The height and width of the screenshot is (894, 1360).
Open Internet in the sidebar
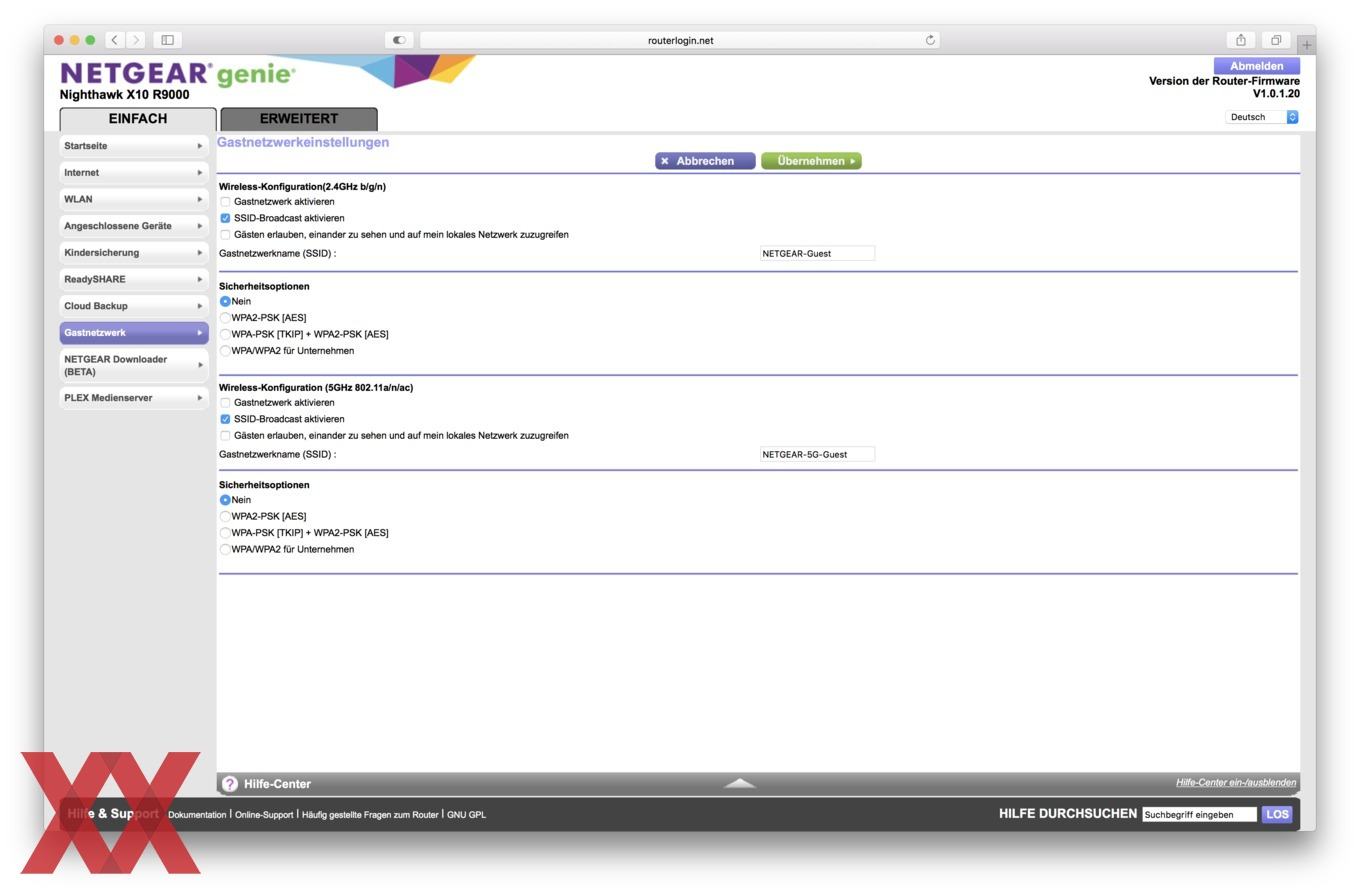click(134, 173)
